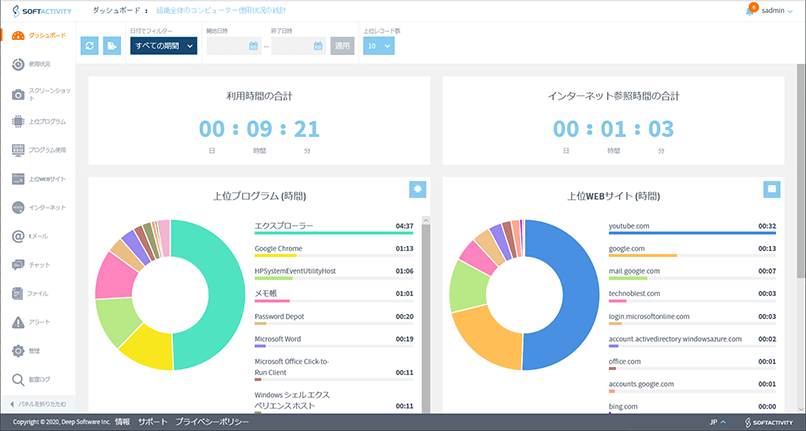Expand the 上位レコード数 dropdown showing 10
806x431 pixels.
tap(377, 46)
